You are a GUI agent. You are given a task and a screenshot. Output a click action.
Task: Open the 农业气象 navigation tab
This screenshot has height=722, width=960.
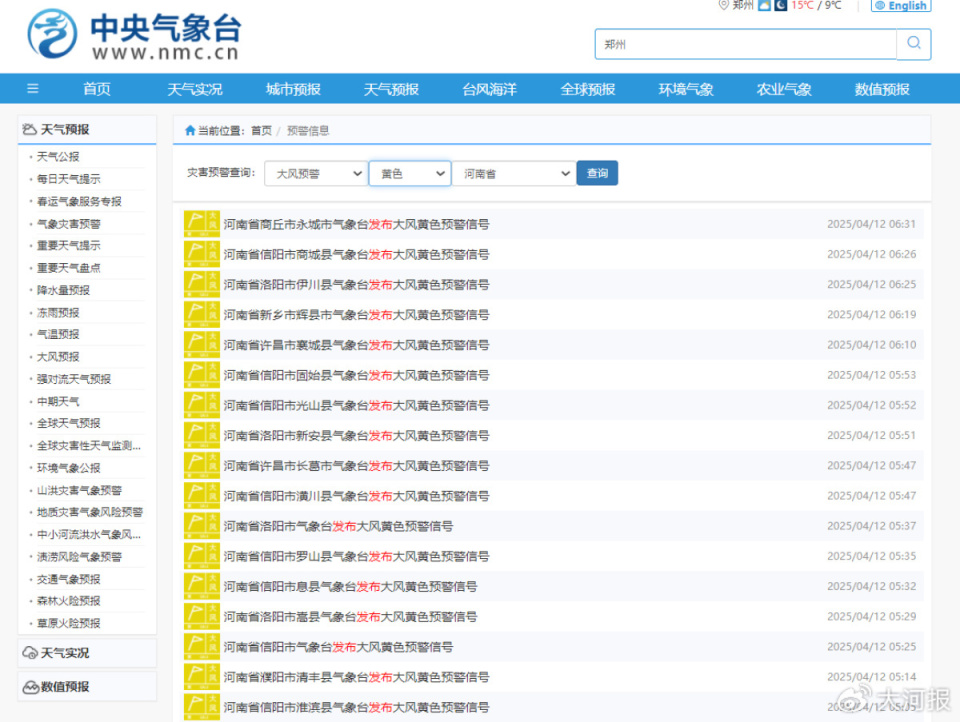click(784, 89)
